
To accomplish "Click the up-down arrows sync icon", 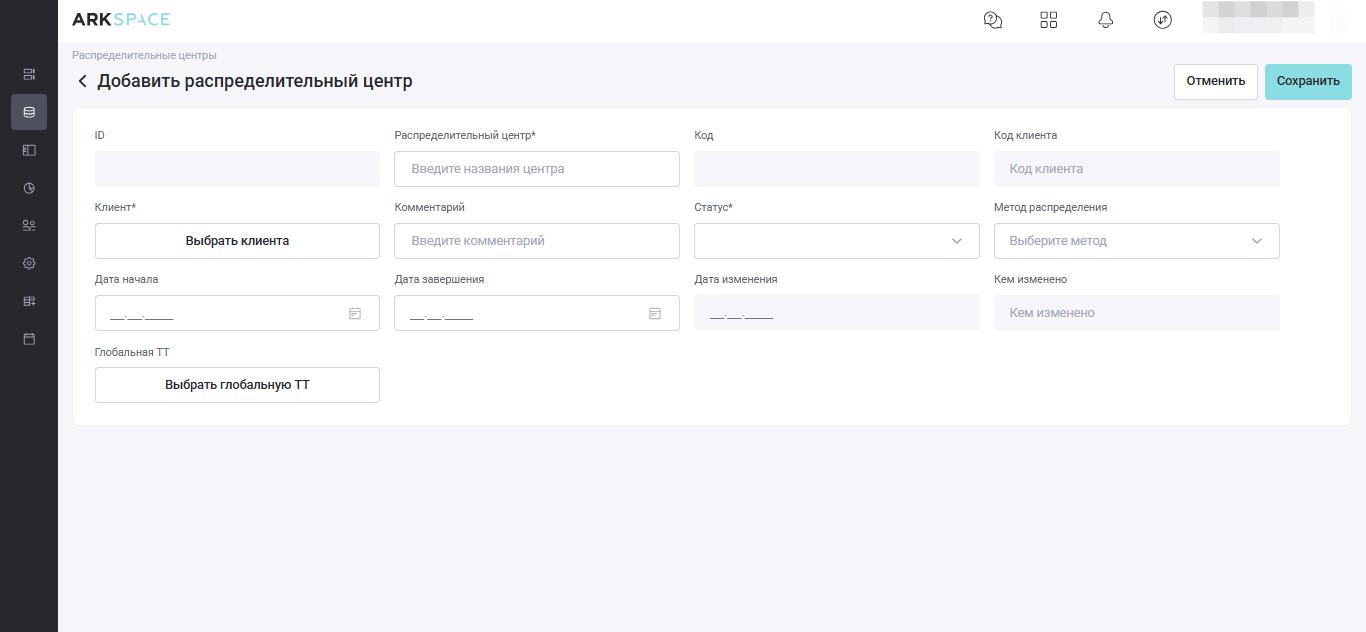I will click(x=1162, y=20).
